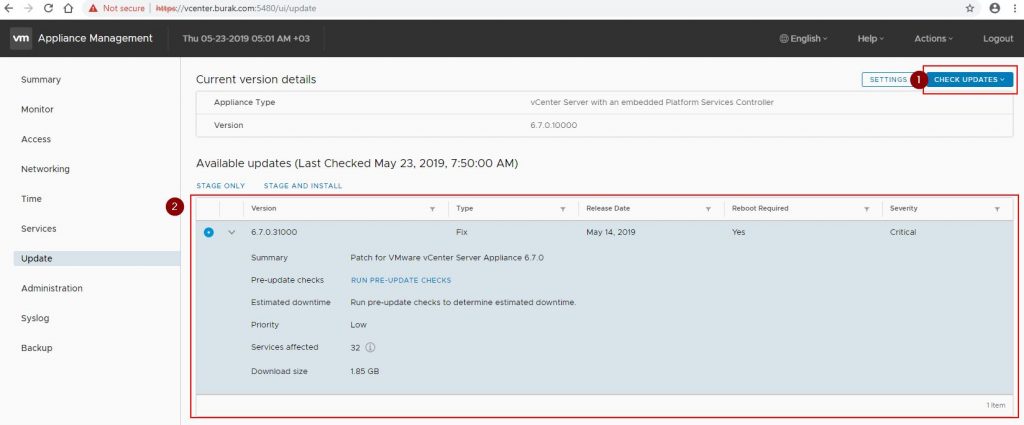This screenshot has width=1024, height=425.
Task: Click the browser forward arrow
Action: click(28, 8)
